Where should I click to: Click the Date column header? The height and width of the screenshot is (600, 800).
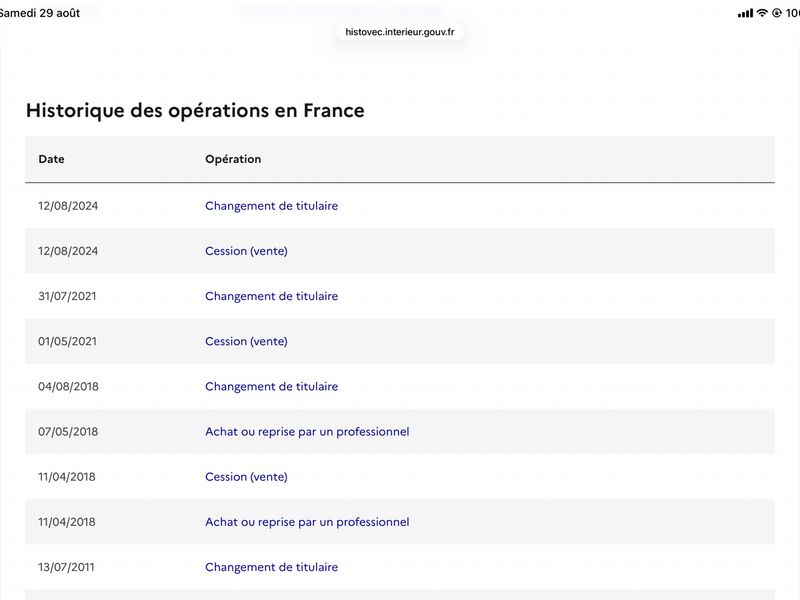tap(51, 159)
